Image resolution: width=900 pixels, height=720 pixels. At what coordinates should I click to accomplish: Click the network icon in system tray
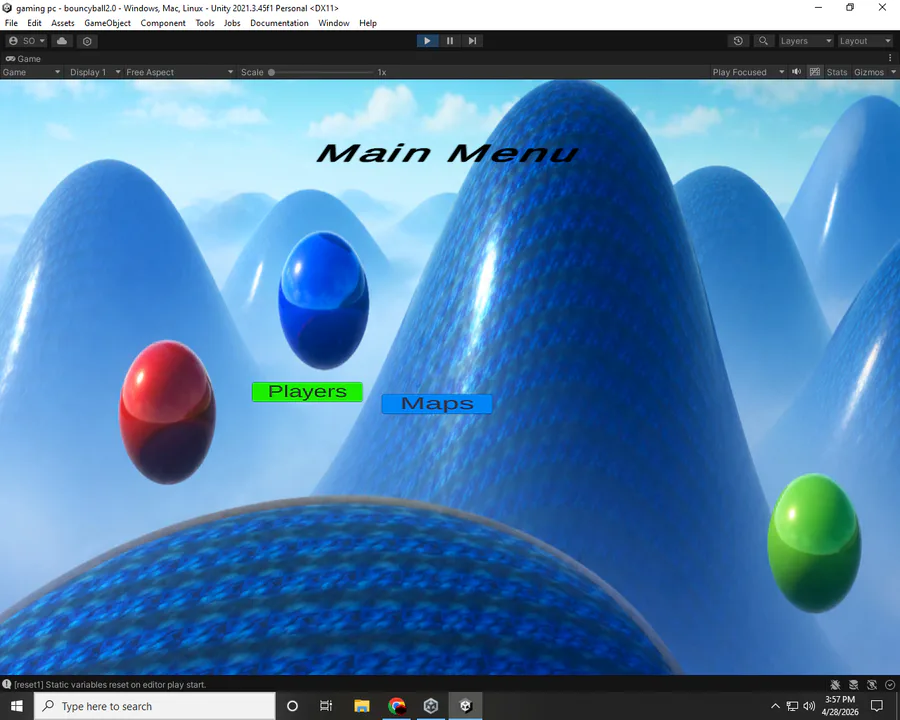tap(793, 706)
